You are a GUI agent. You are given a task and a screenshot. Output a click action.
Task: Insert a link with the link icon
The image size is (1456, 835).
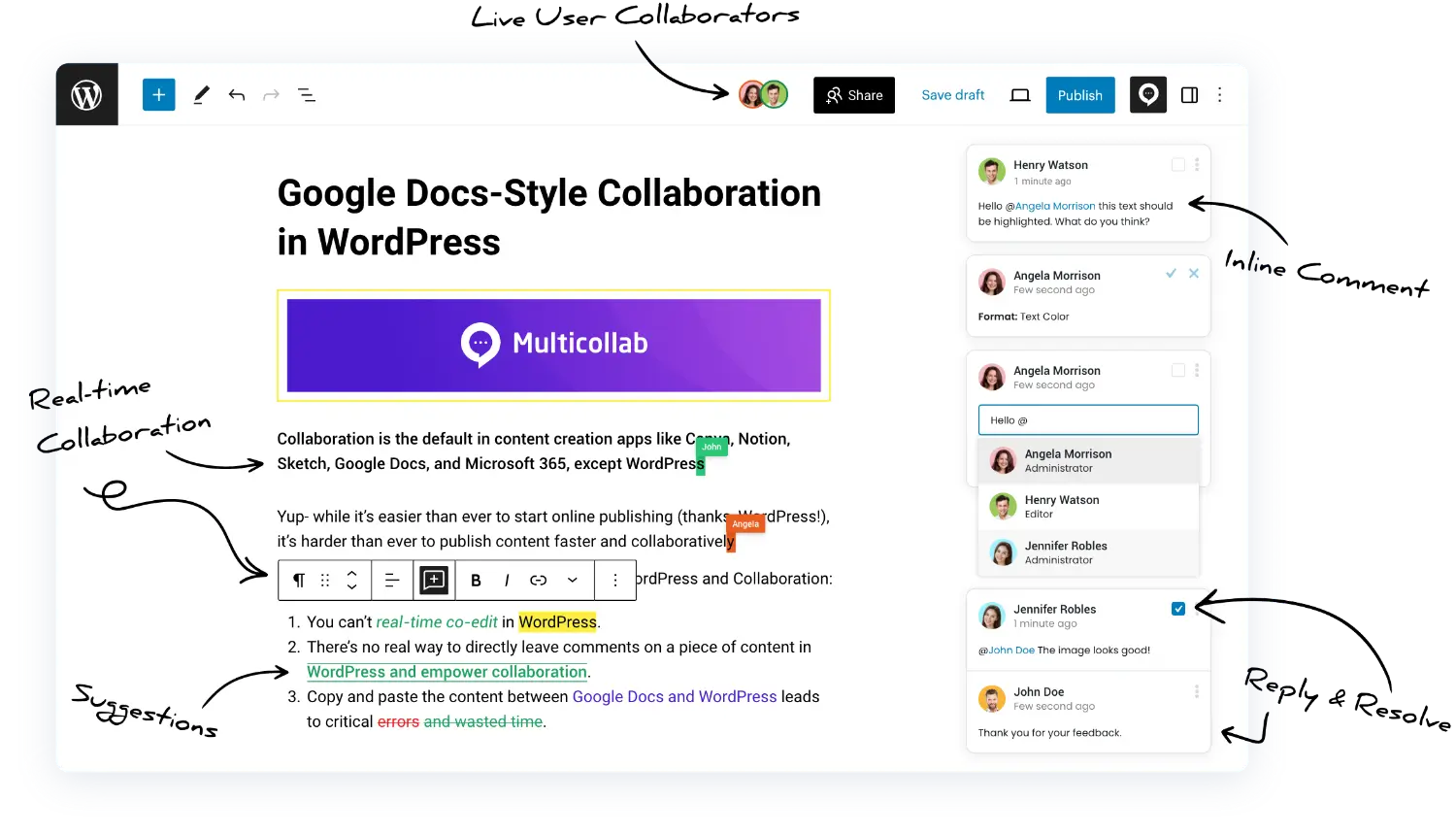pos(539,580)
